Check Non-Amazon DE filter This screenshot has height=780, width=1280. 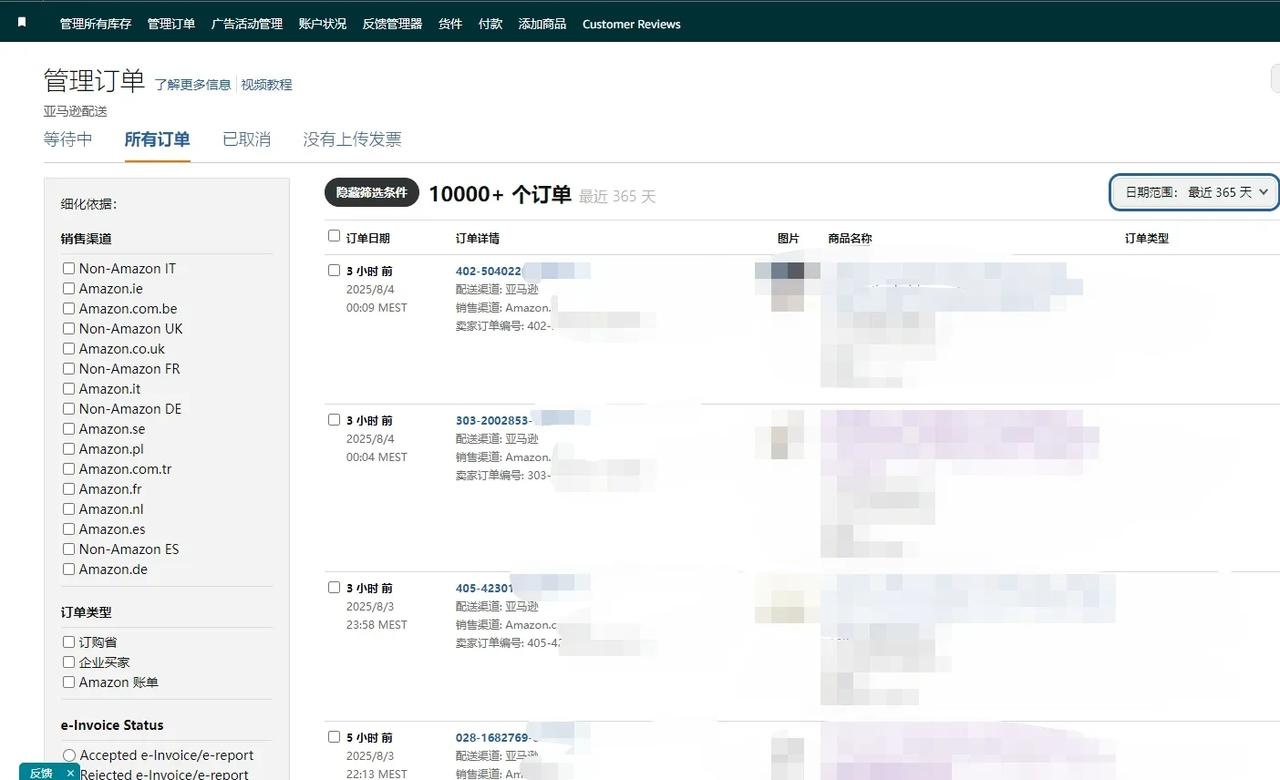(x=69, y=408)
